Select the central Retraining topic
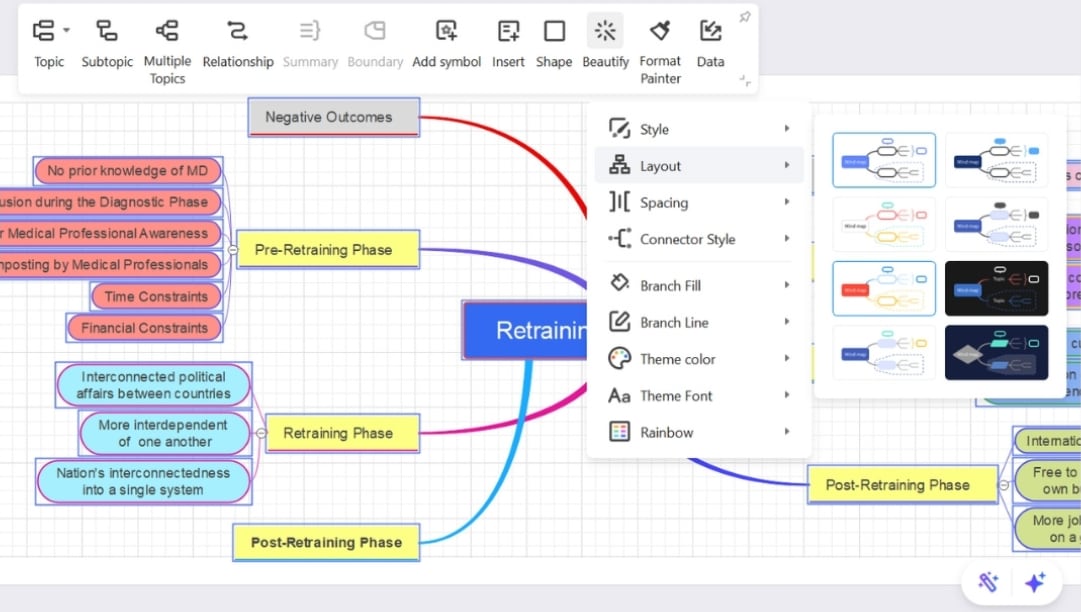This screenshot has height=612, width=1081. point(525,330)
